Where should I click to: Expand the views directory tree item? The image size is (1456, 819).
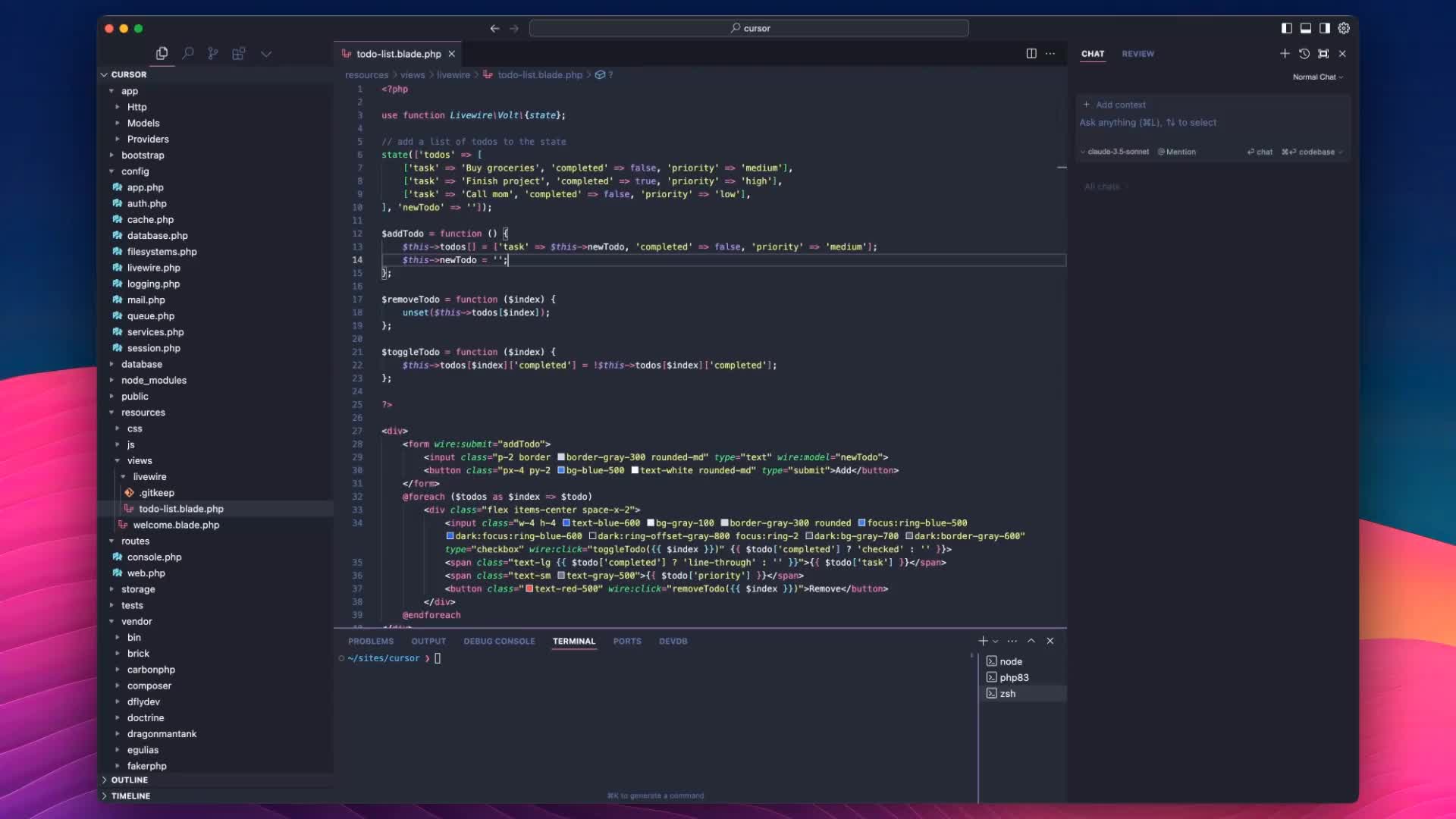[138, 460]
